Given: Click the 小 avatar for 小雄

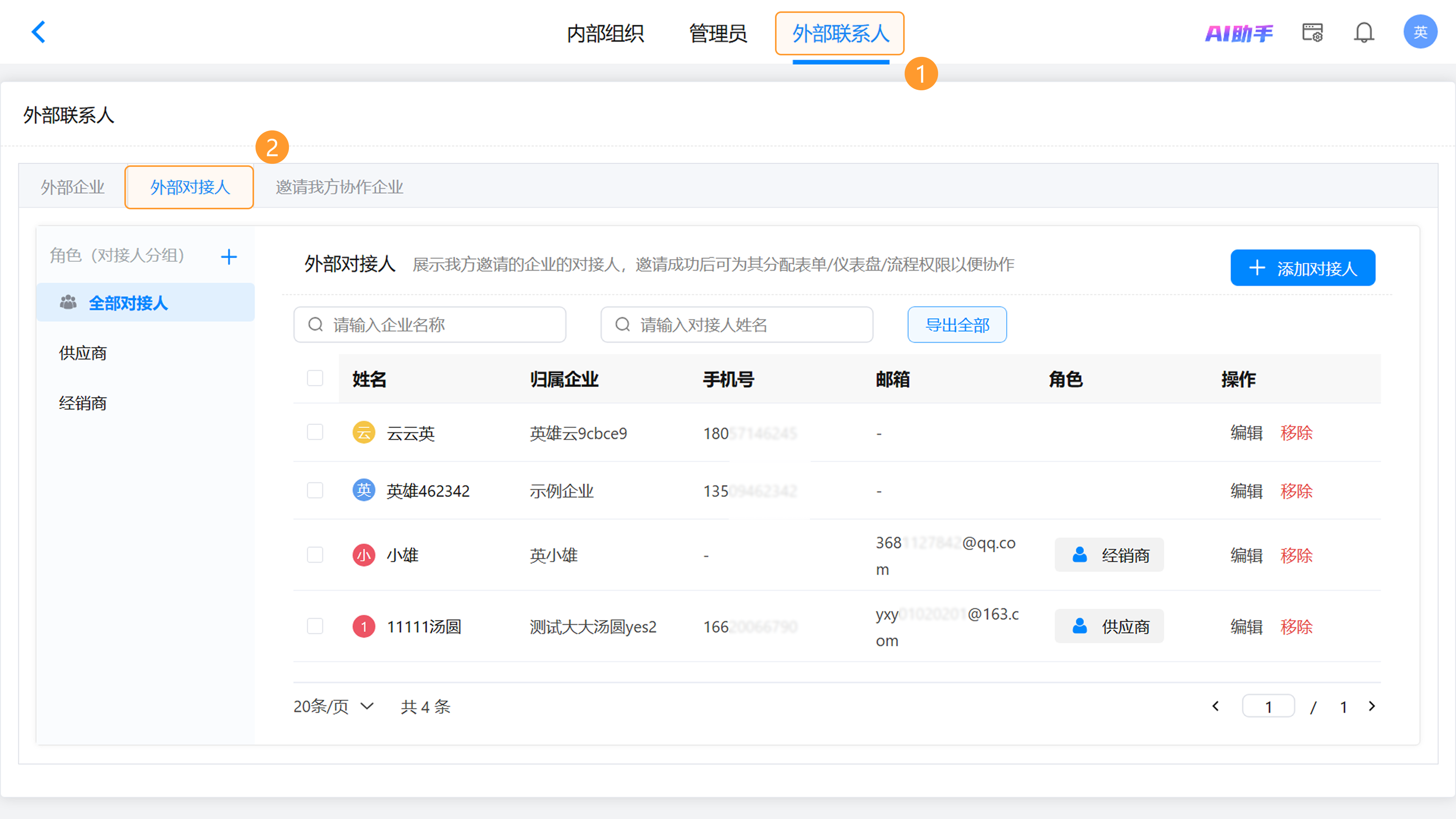Looking at the screenshot, I should (x=364, y=555).
